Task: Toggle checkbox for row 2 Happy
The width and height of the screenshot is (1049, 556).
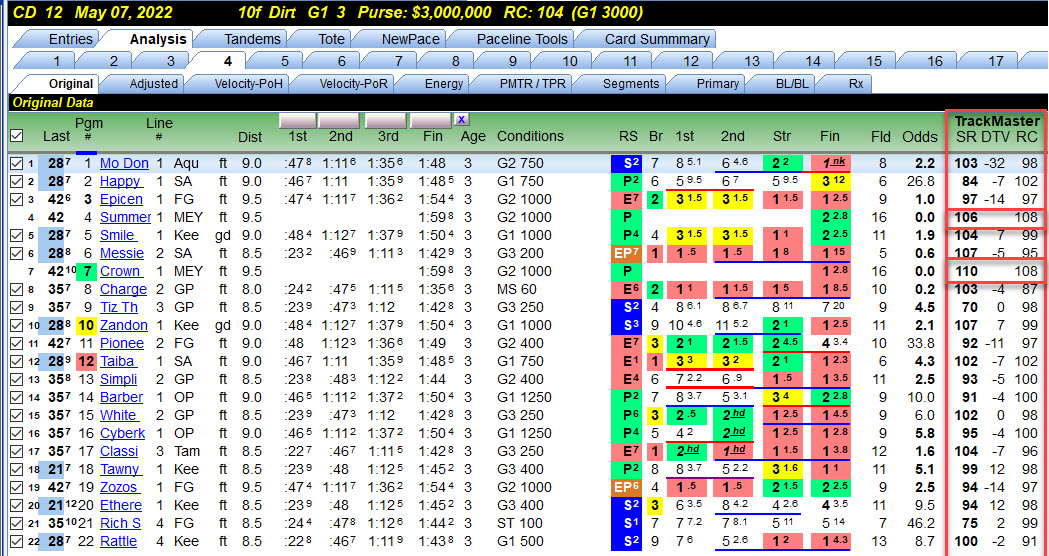Action: [16, 181]
